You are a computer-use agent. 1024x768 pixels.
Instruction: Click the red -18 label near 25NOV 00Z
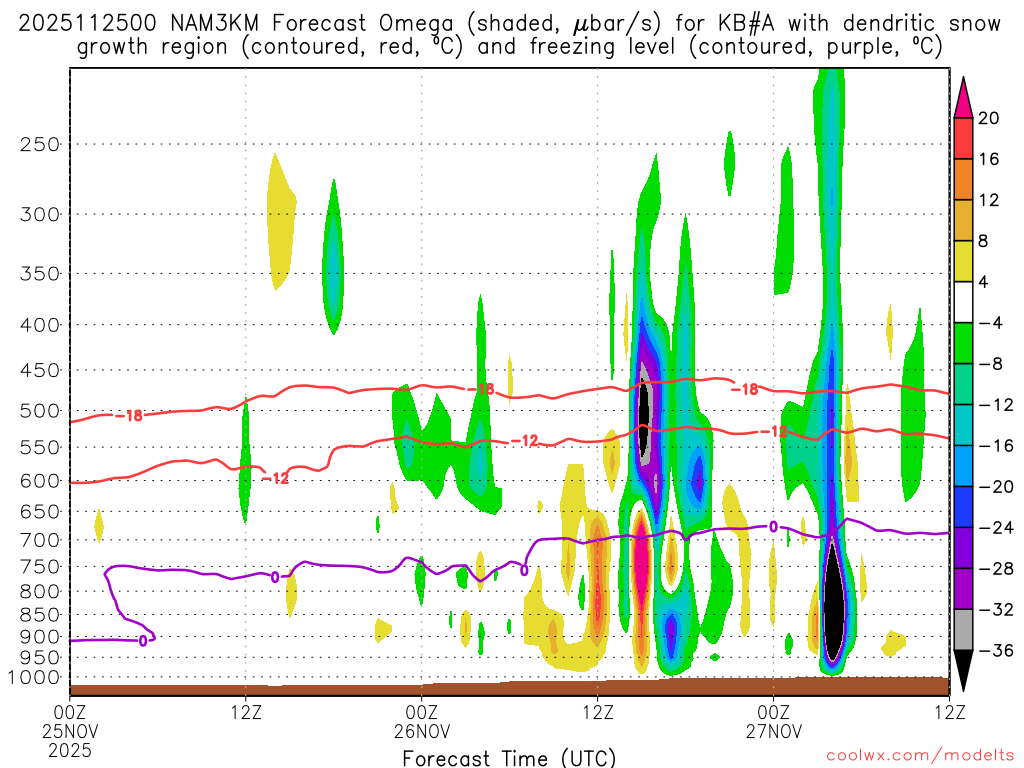click(129, 415)
